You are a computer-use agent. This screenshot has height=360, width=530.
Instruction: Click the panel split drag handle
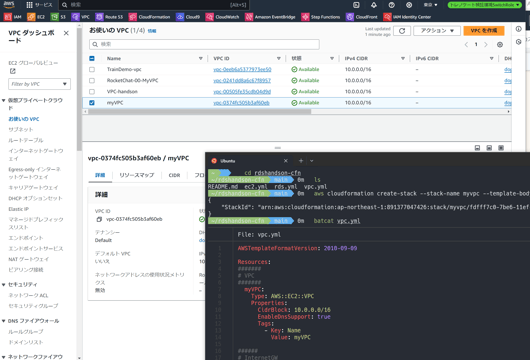pos(278,148)
